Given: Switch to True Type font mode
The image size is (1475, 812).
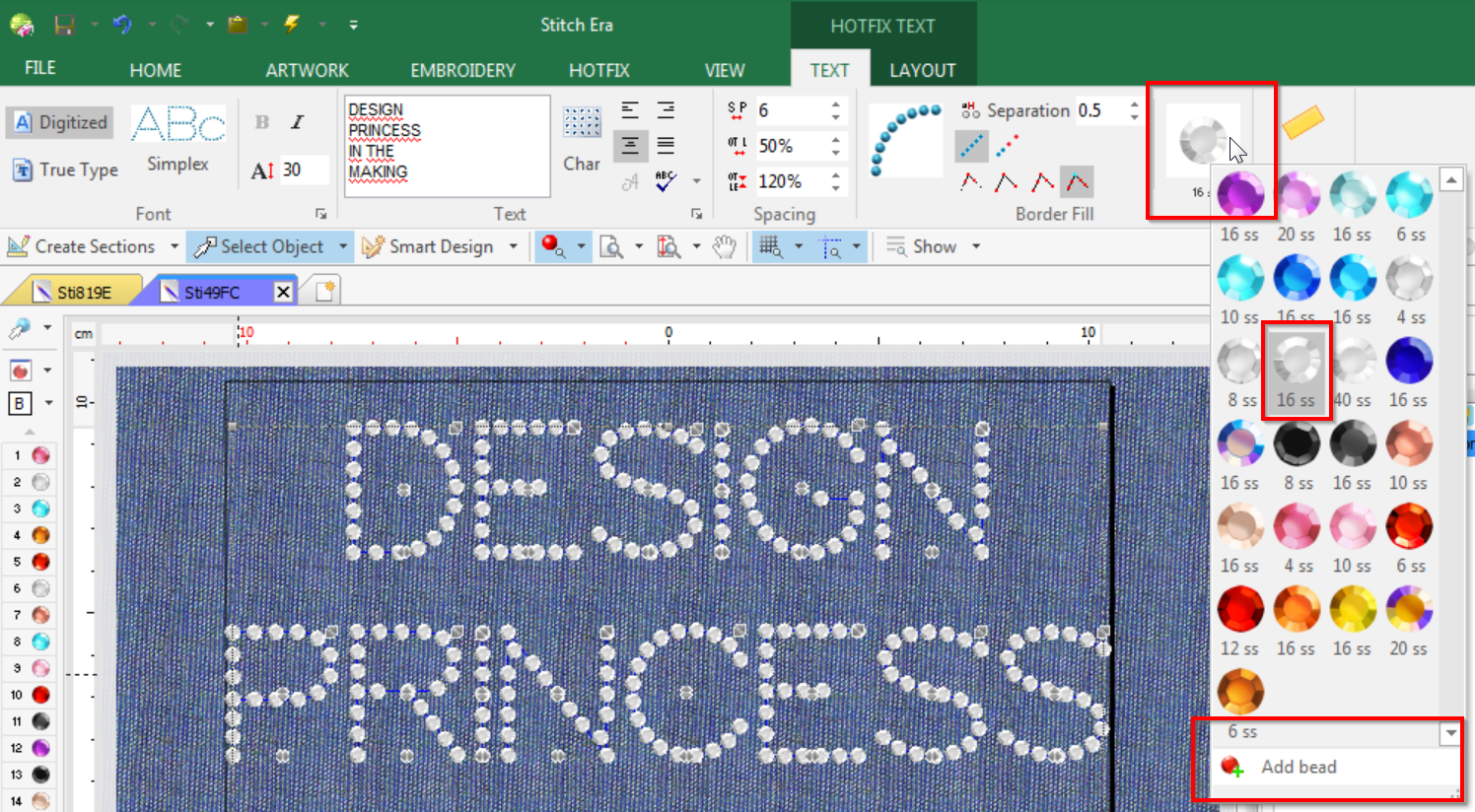Looking at the screenshot, I should (66, 169).
